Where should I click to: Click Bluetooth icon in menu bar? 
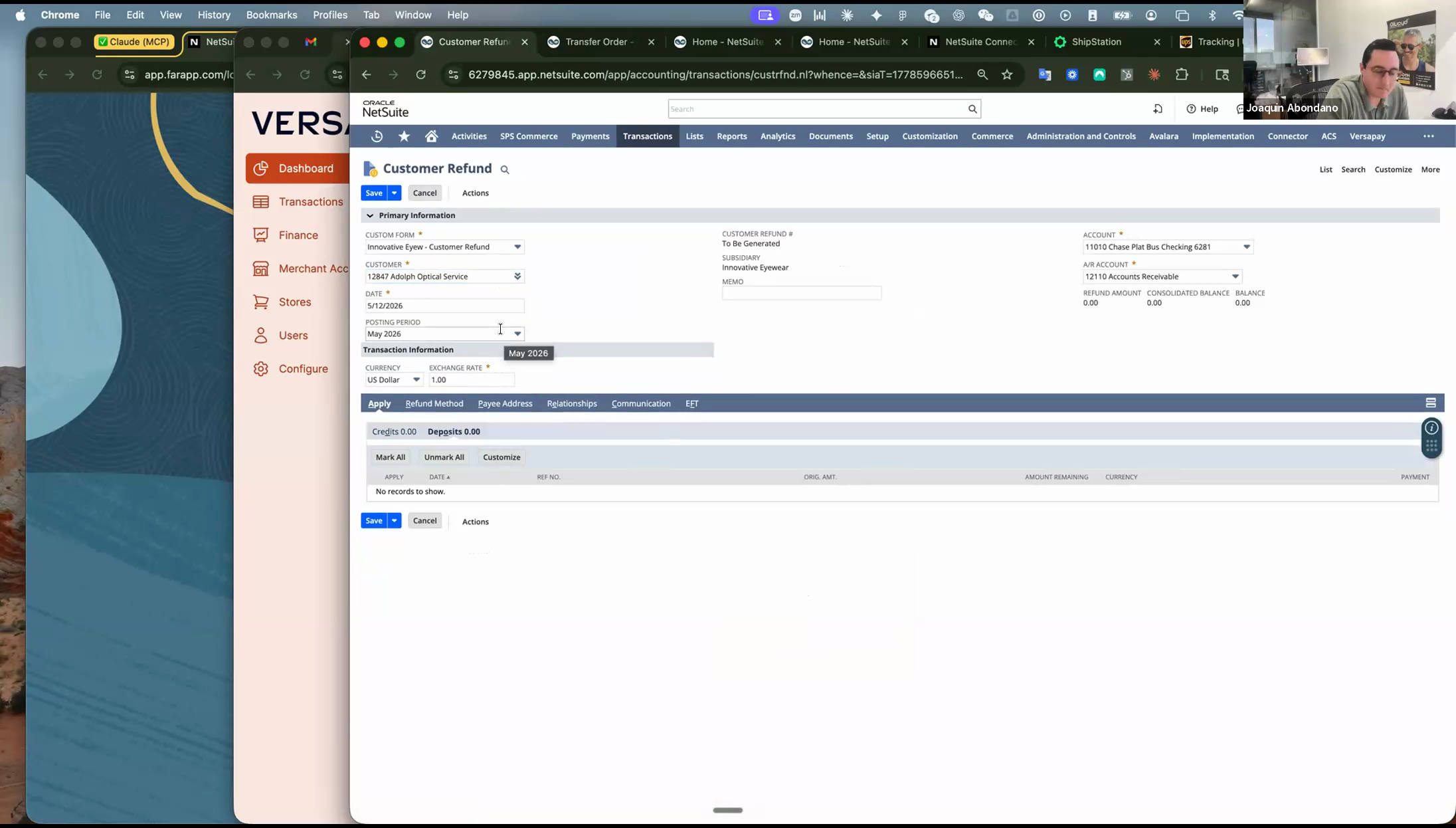click(x=1212, y=15)
